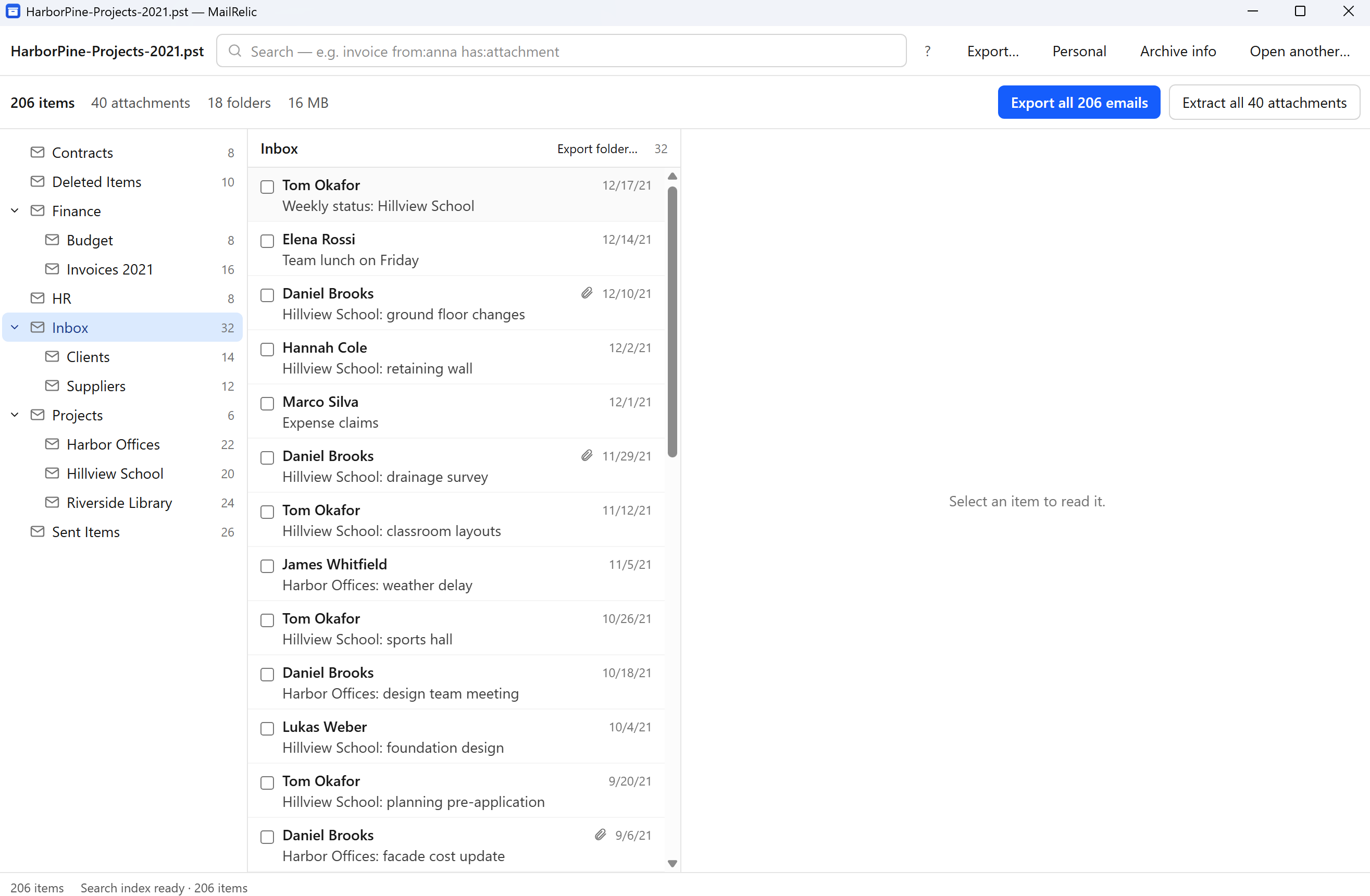Click the Hillview School envelope icon
Image resolution: width=1370 pixels, height=896 pixels.
[52, 473]
